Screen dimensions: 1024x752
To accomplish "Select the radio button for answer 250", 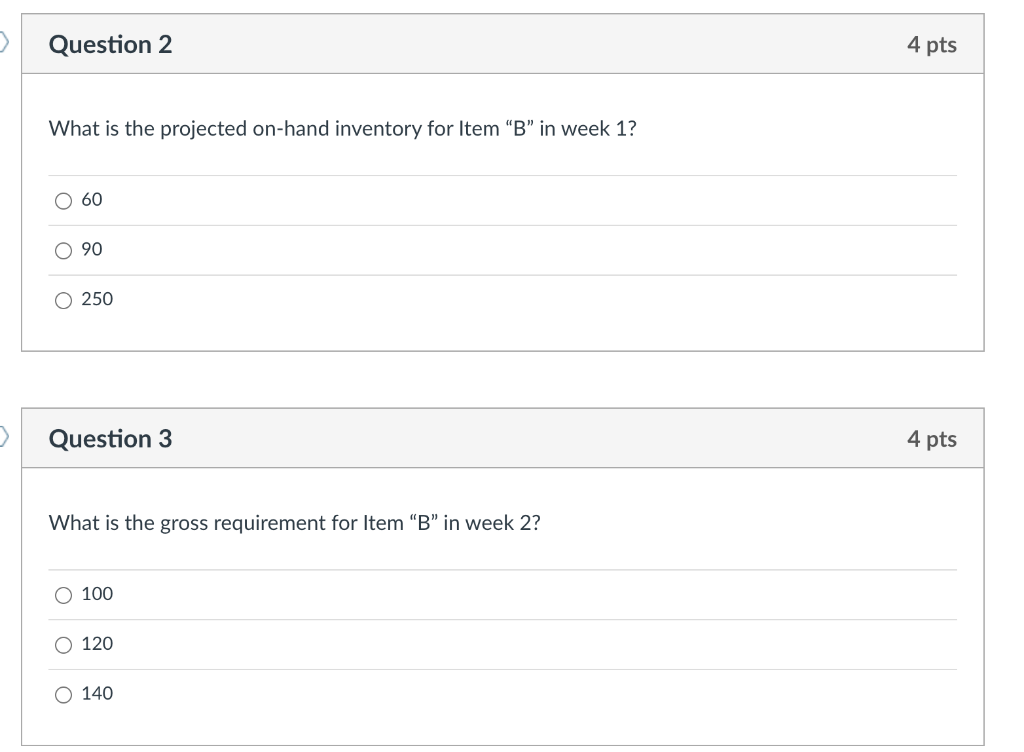I will 63,300.
